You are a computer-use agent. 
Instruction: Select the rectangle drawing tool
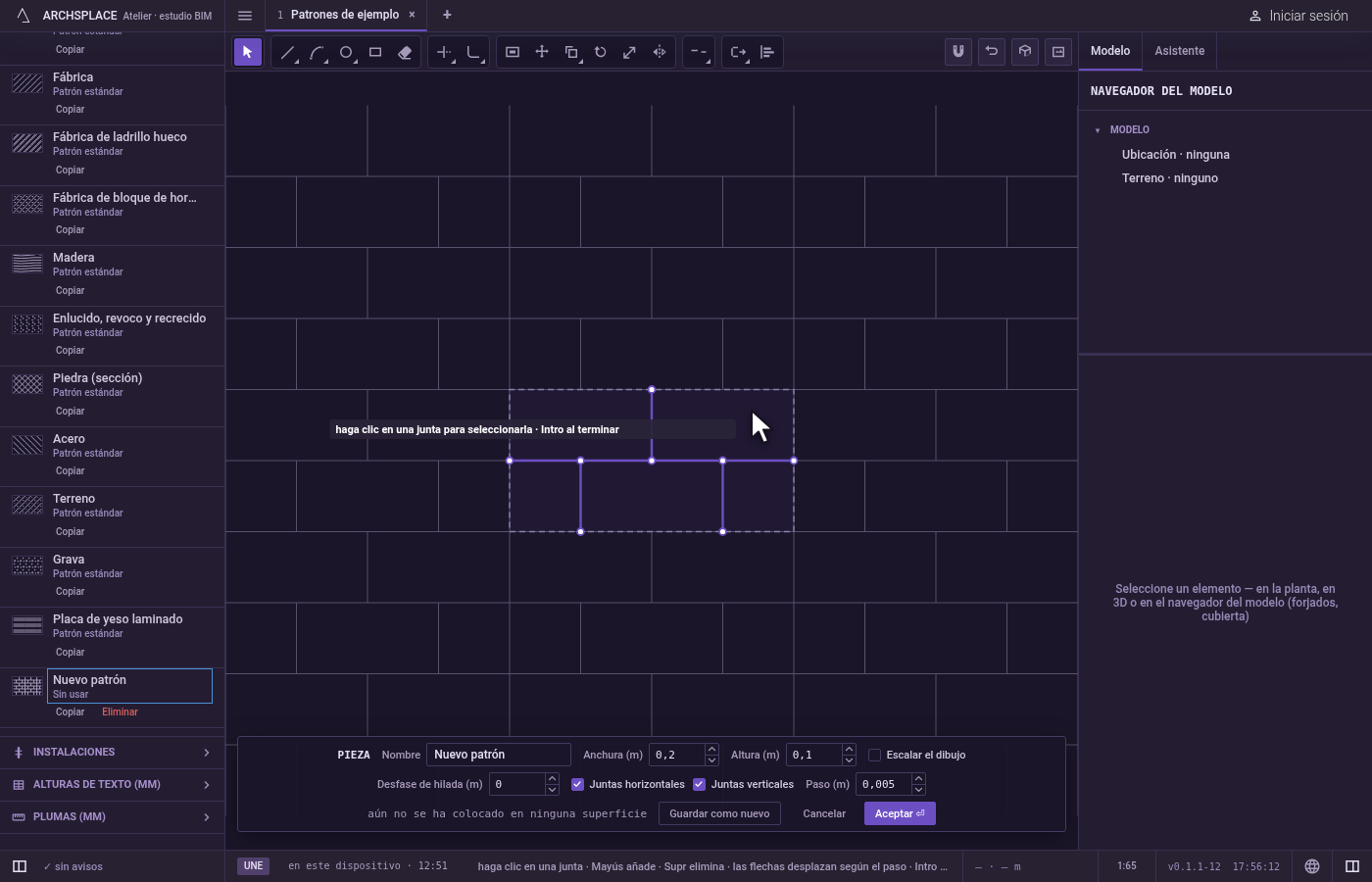375,52
